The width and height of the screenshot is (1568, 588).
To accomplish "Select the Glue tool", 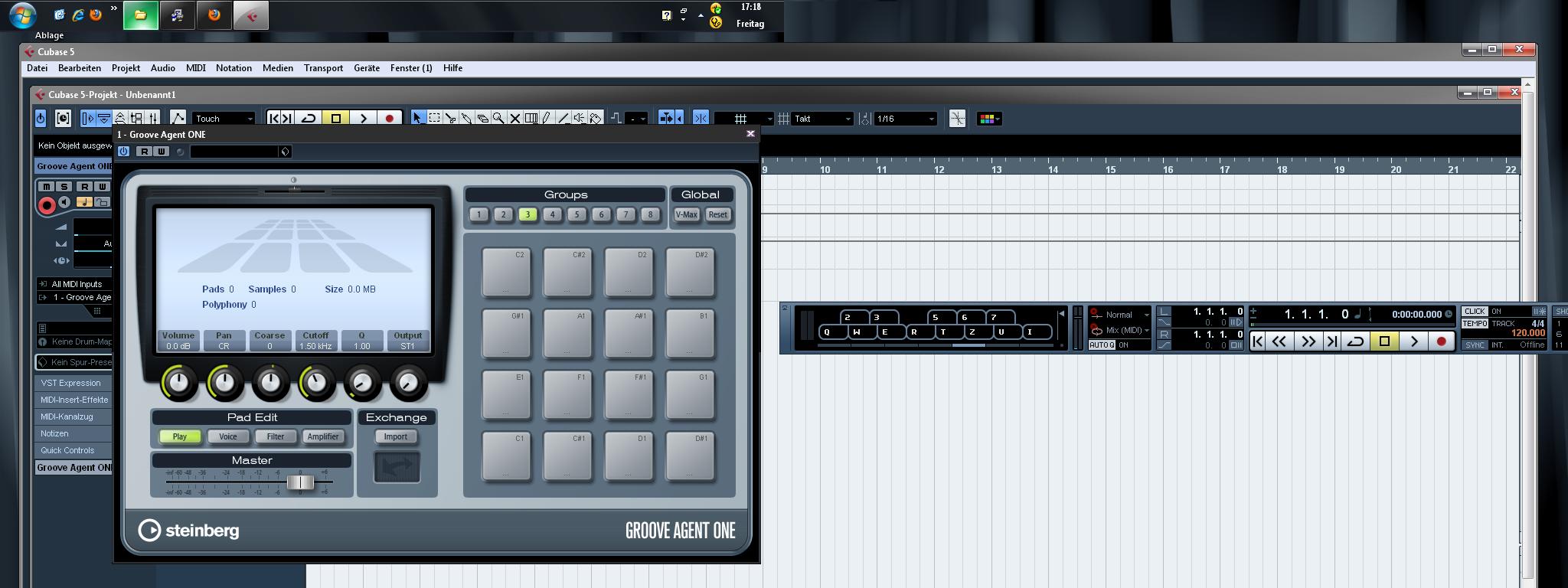I will coord(466,118).
